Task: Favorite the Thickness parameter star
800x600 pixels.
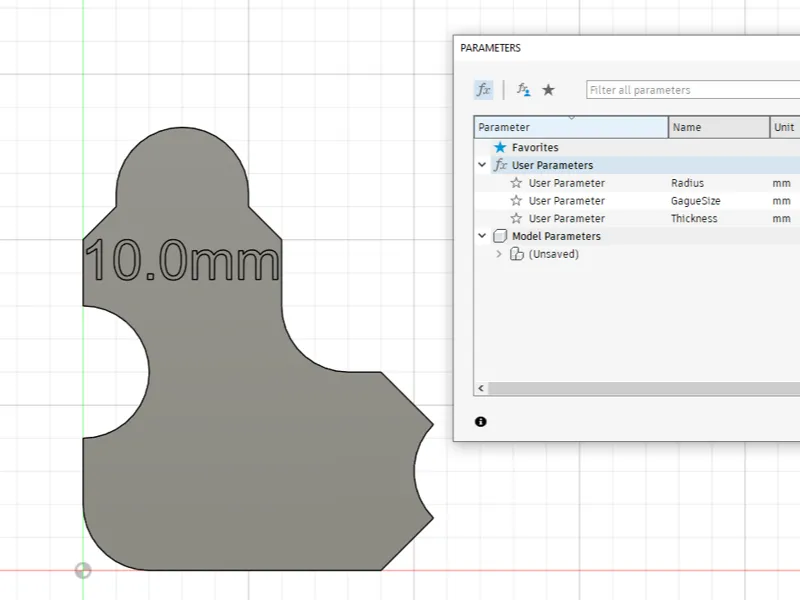Action: 516,218
